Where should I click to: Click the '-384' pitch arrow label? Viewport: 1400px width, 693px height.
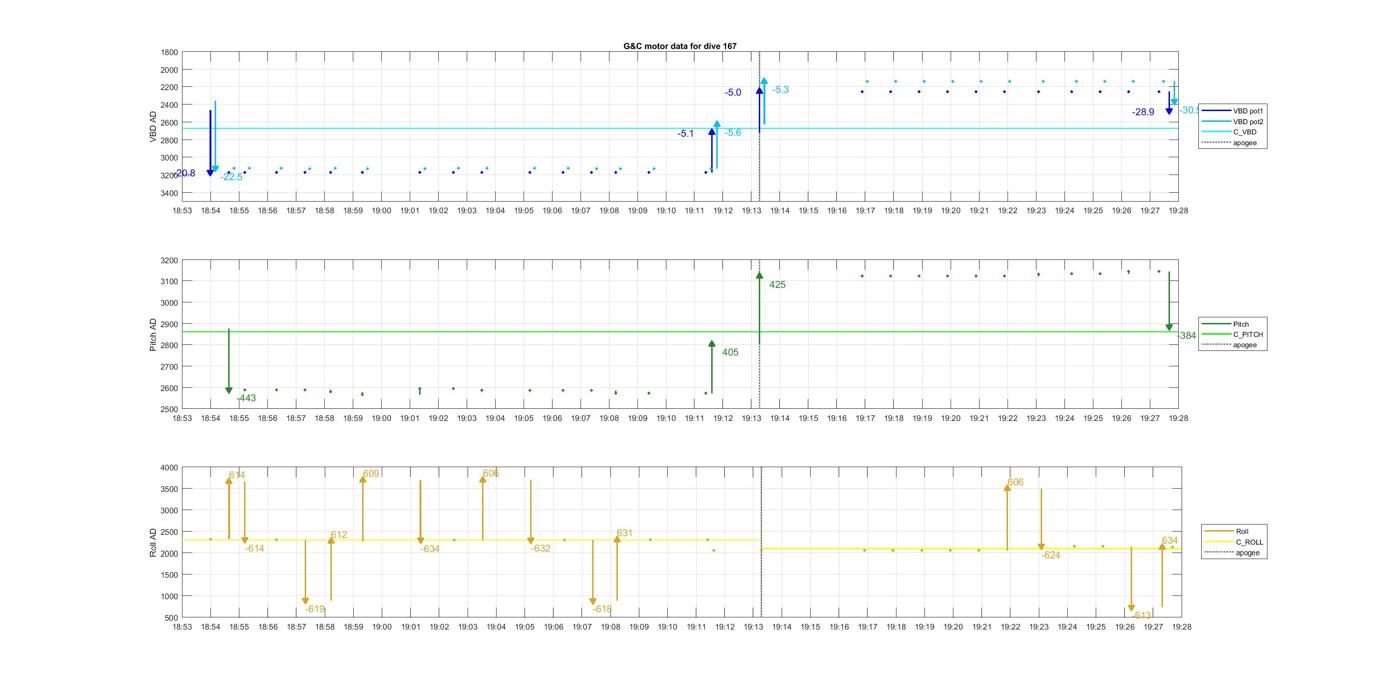click(x=1186, y=336)
